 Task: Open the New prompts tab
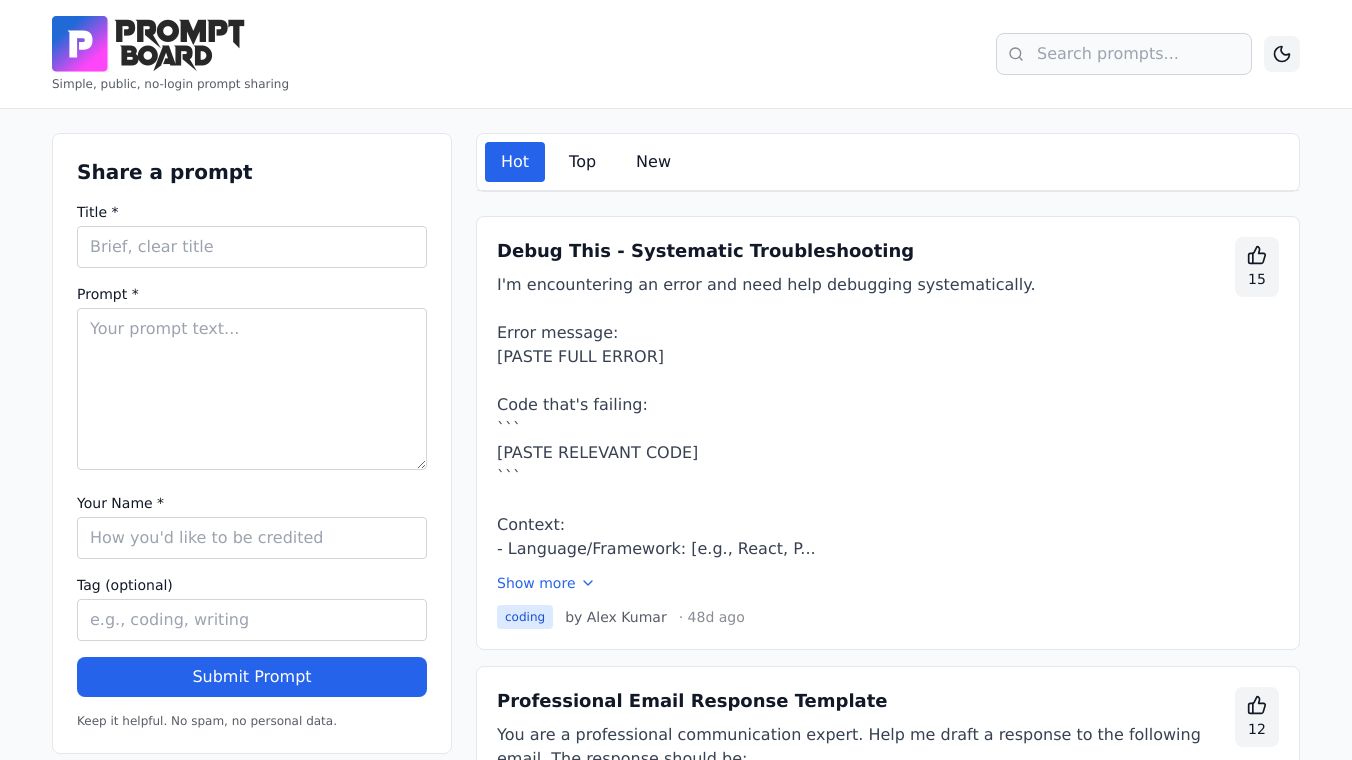(x=653, y=162)
